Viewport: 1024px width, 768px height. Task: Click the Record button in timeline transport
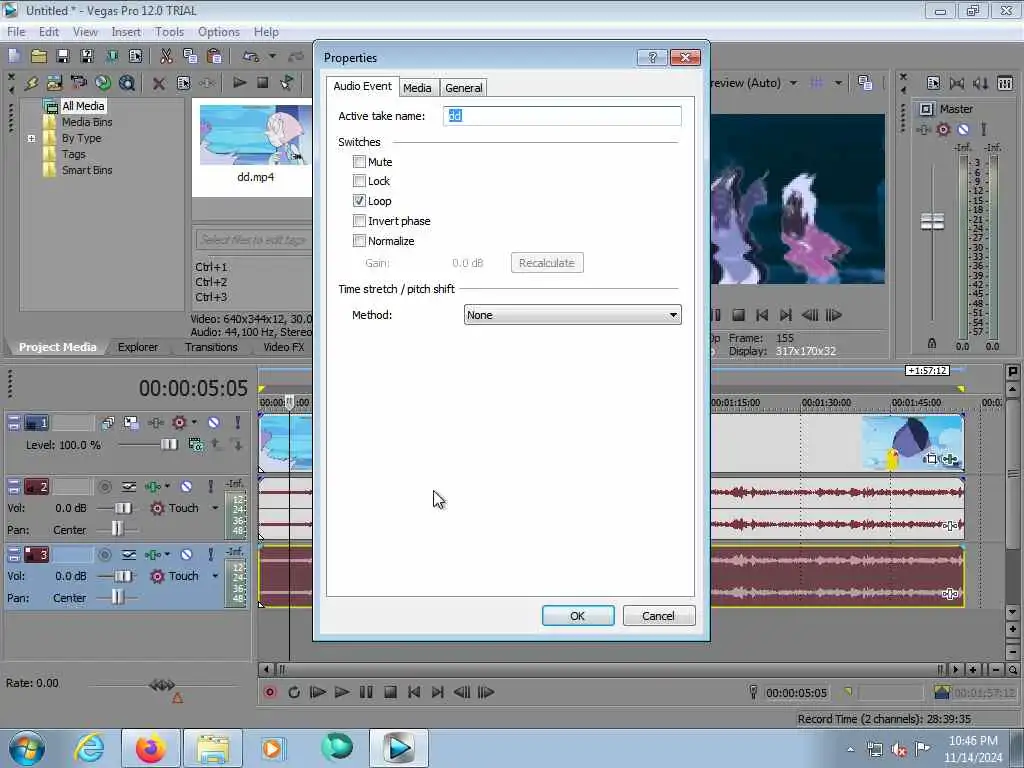(x=270, y=692)
